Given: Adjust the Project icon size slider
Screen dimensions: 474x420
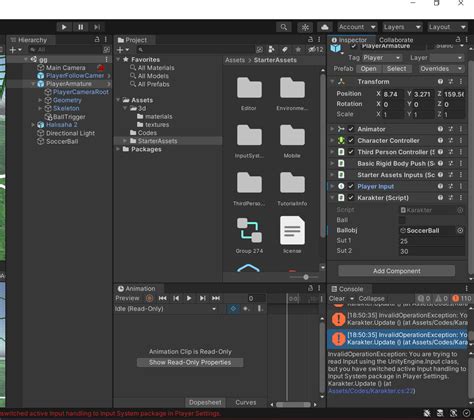Looking at the screenshot, I should tap(306, 277).
